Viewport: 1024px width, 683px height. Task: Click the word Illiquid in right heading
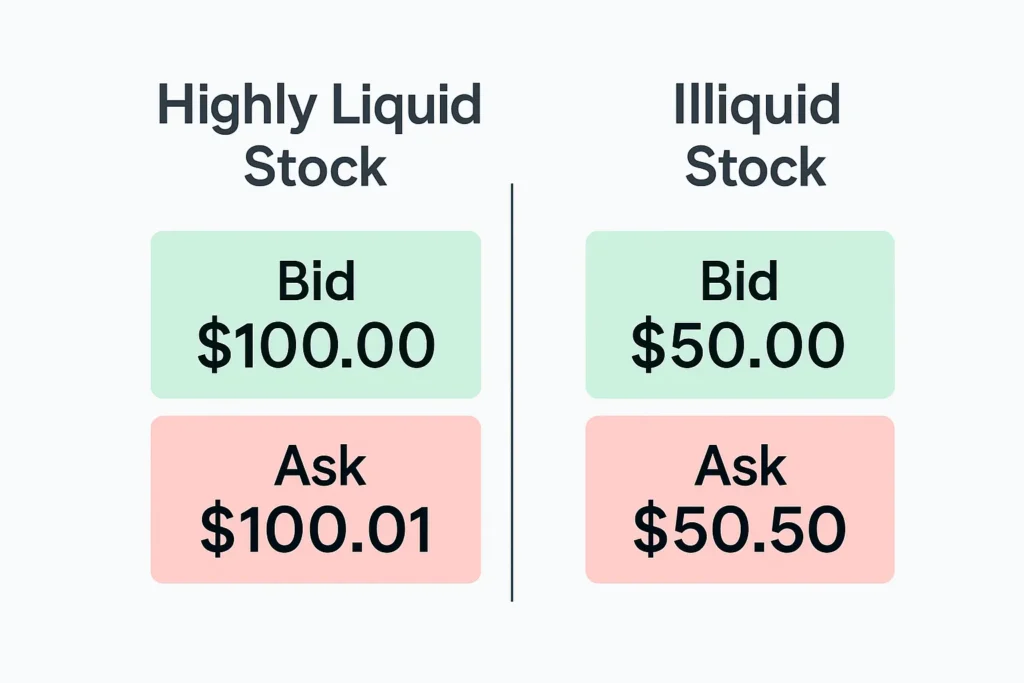[755, 105]
